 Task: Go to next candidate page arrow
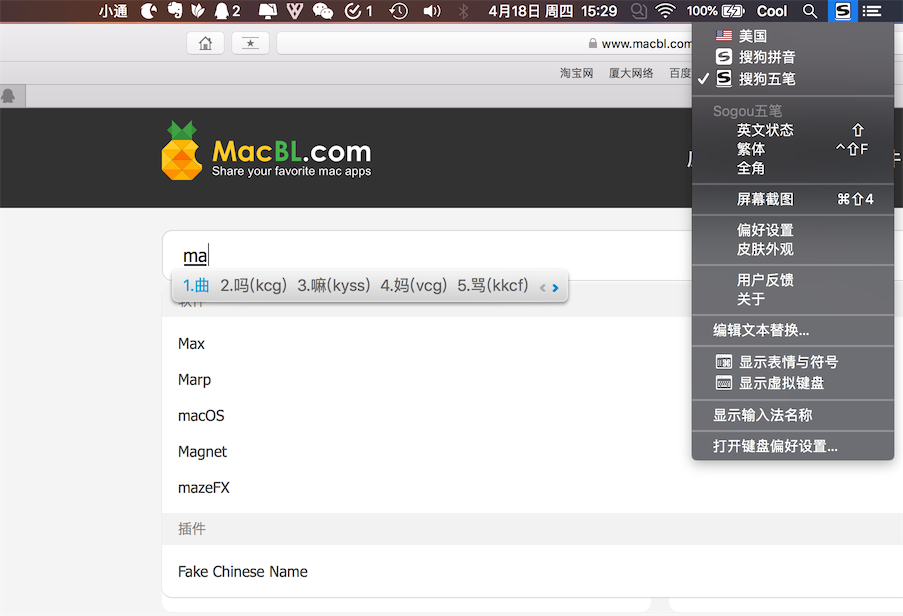[x=555, y=288]
